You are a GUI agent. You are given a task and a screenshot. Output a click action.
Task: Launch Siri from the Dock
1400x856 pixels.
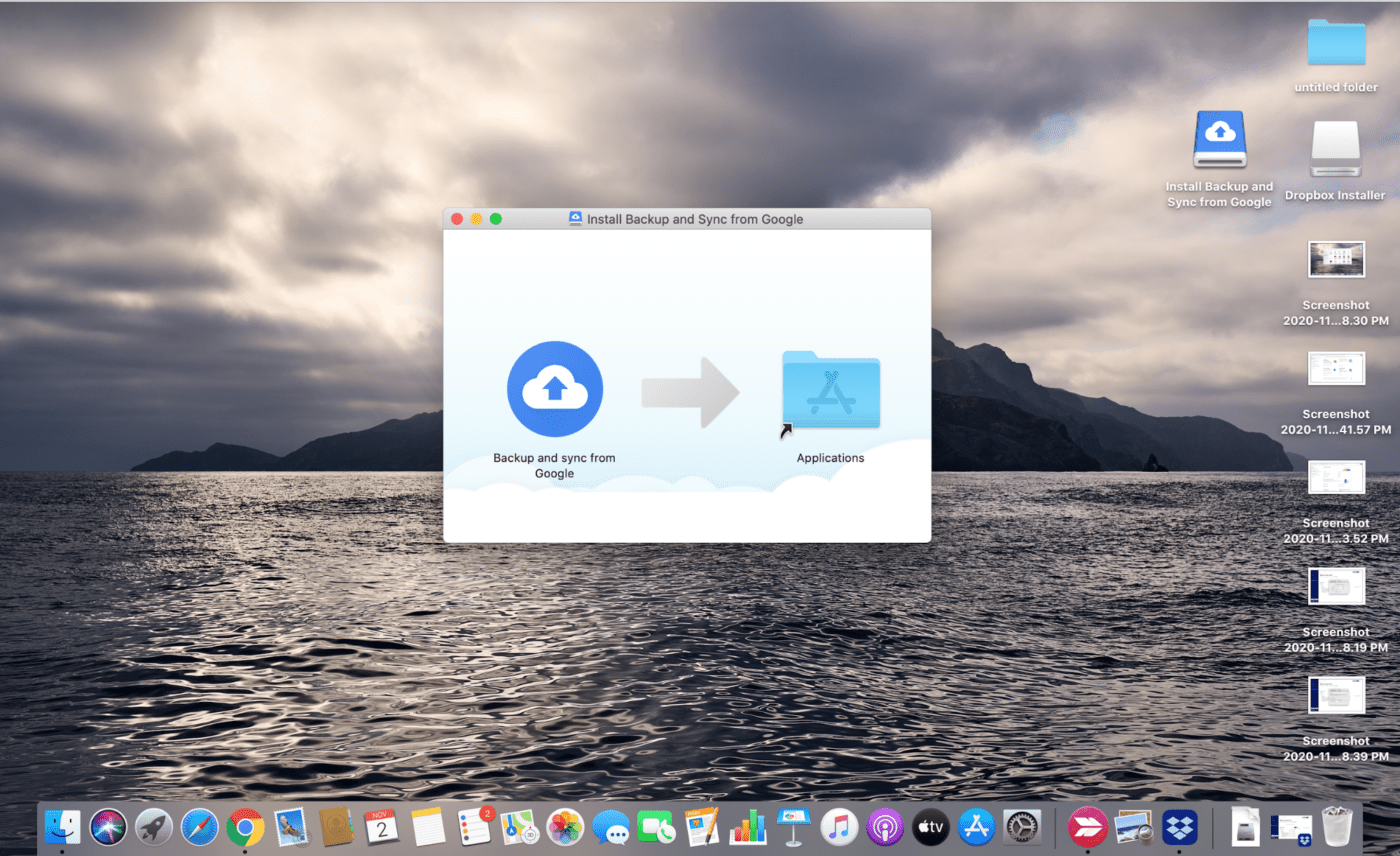(x=108, y=827)
